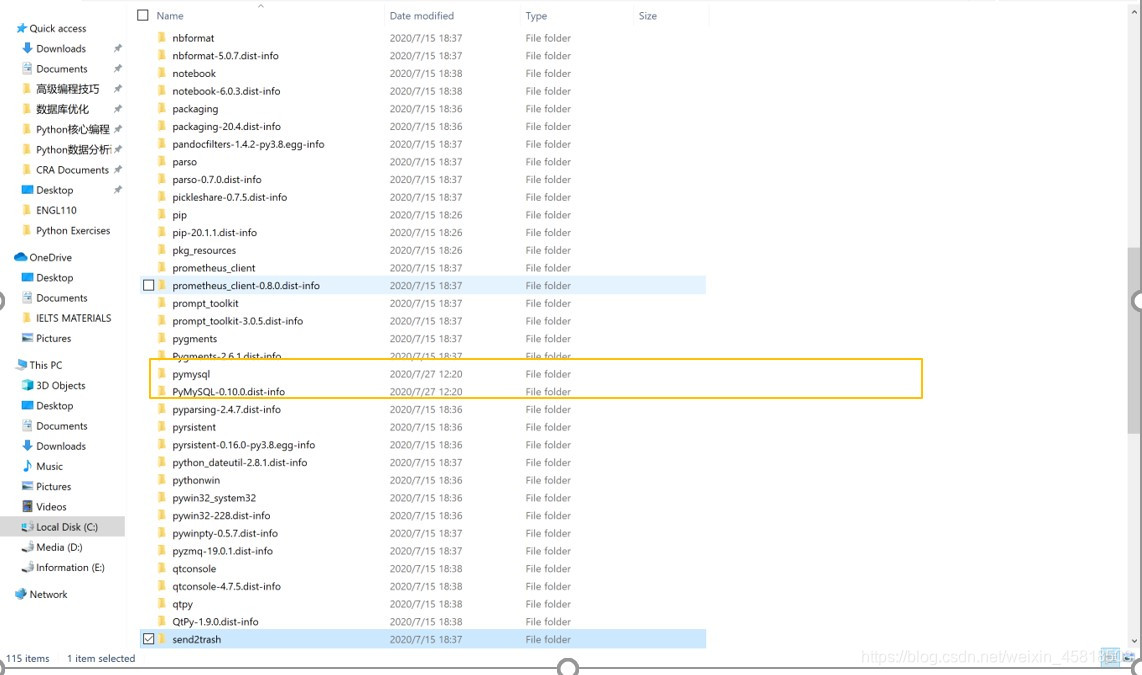Click the Network icon in sidebar
The width and height of the screenshot is (1142, 675).
(20, 594)
